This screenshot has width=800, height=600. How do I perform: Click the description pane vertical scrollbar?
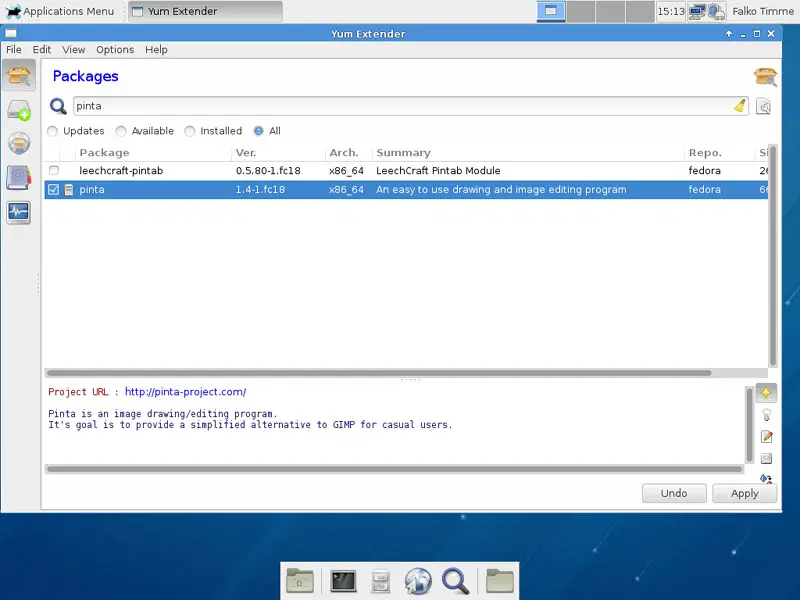(x=749, y=424)
